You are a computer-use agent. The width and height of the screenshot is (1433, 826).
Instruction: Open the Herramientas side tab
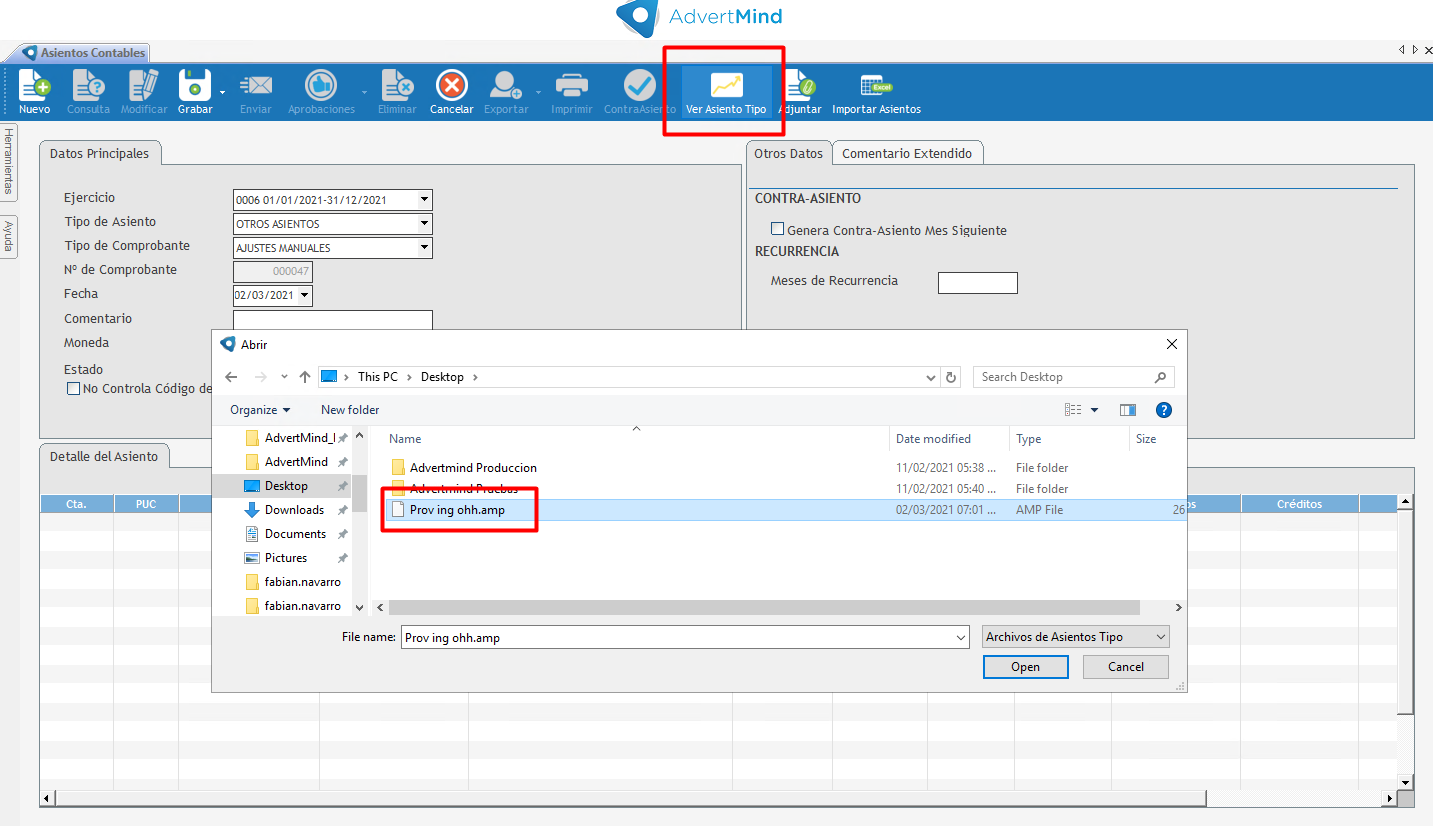9,162
